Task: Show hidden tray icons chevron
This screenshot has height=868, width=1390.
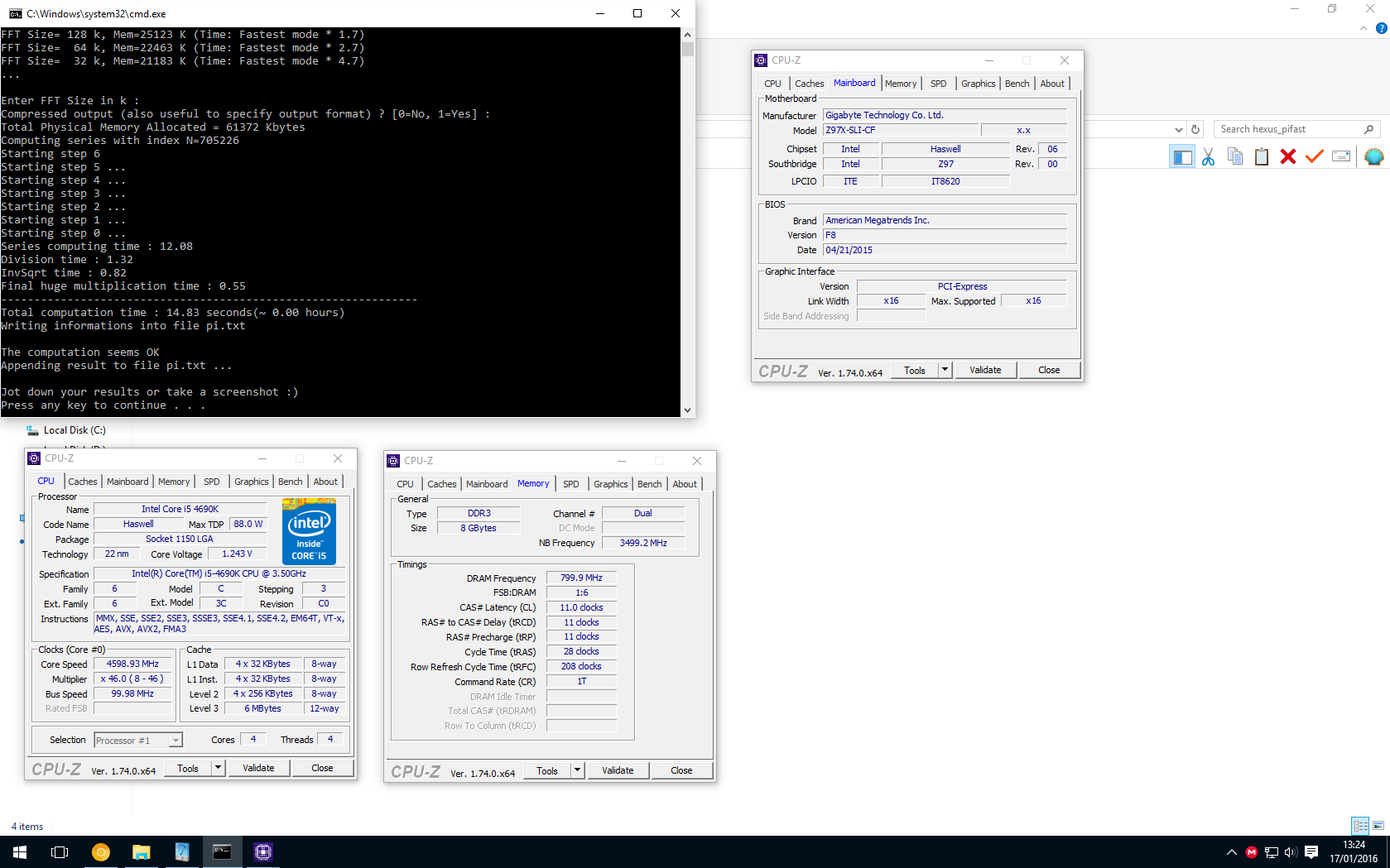Action: (x=1231, y=852)
